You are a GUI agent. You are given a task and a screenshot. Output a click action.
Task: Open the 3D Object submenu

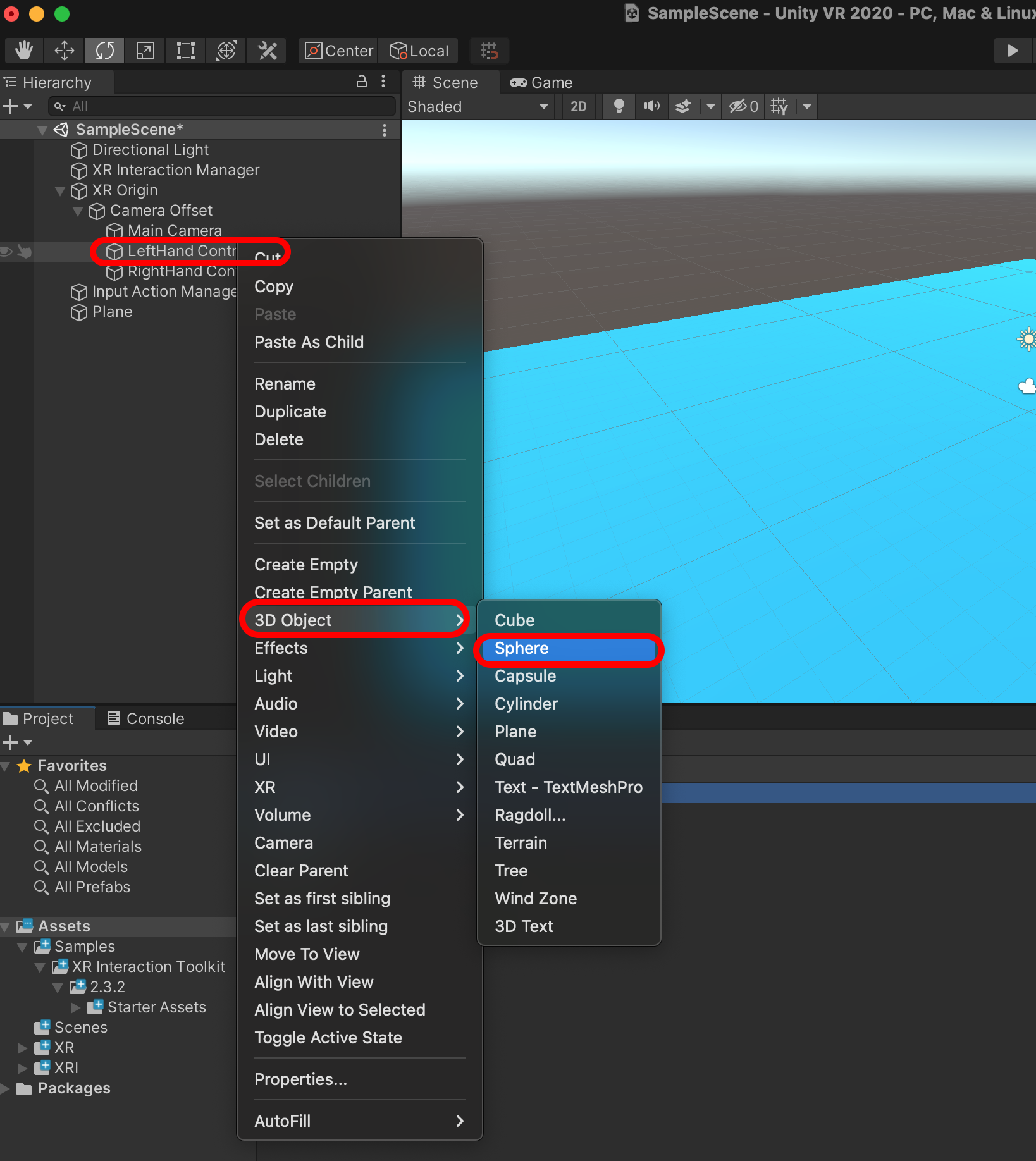(x=359, y=620)
